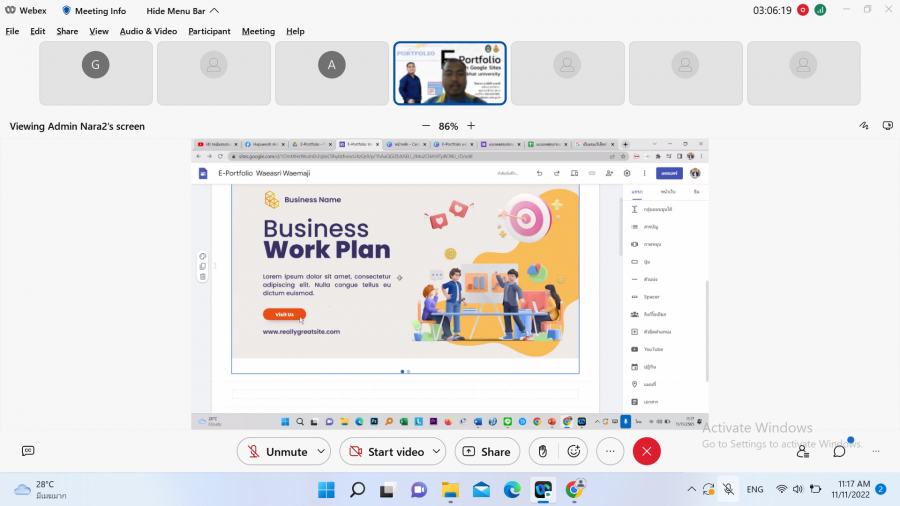Click the Share content button
This screenshot has height=506, width=900.
point(487,452)
